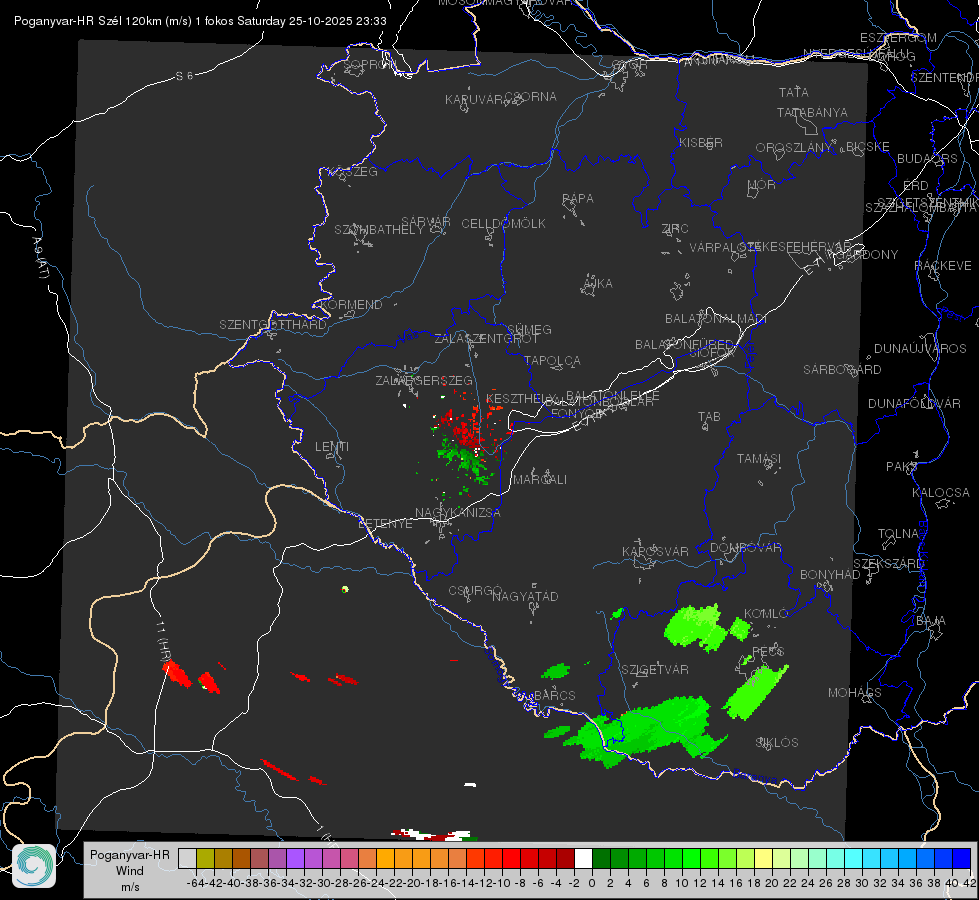Click the RÁCKEVE city label

[x=943, y=266]
